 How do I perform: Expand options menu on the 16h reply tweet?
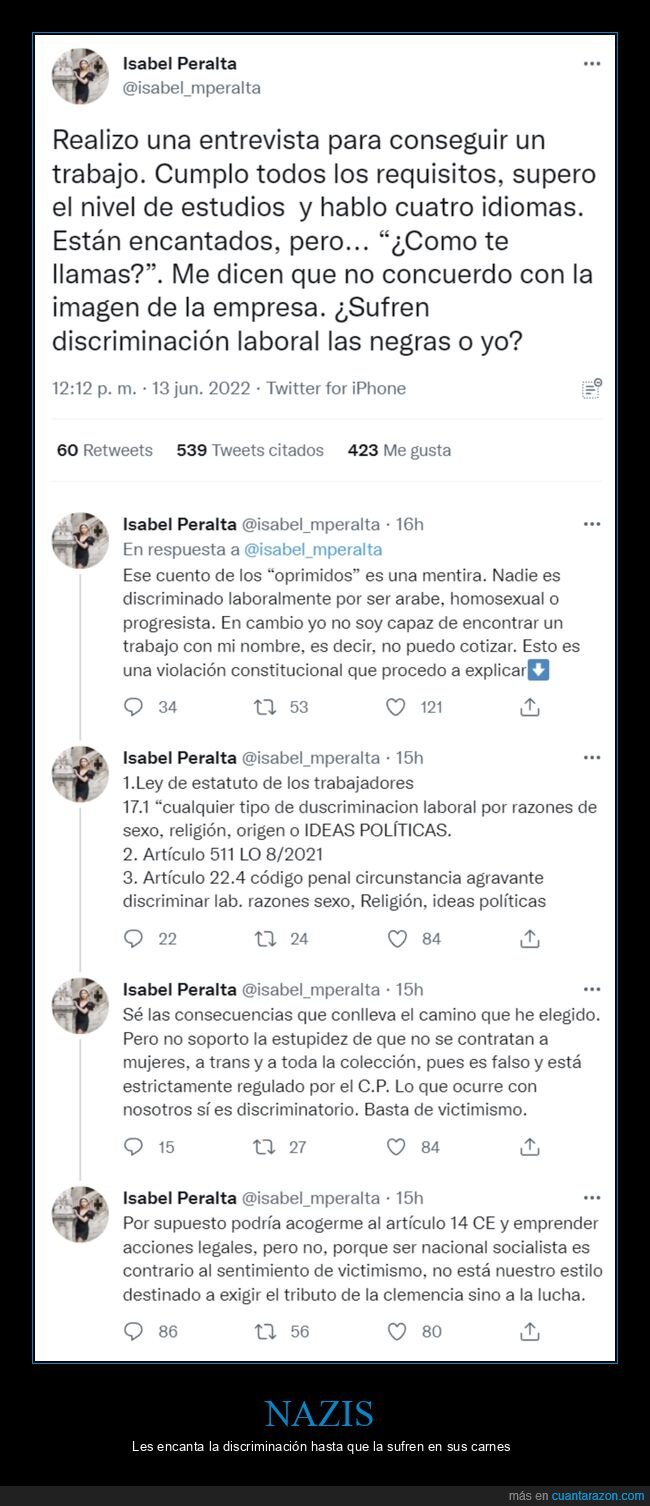[x=593, y=523]
